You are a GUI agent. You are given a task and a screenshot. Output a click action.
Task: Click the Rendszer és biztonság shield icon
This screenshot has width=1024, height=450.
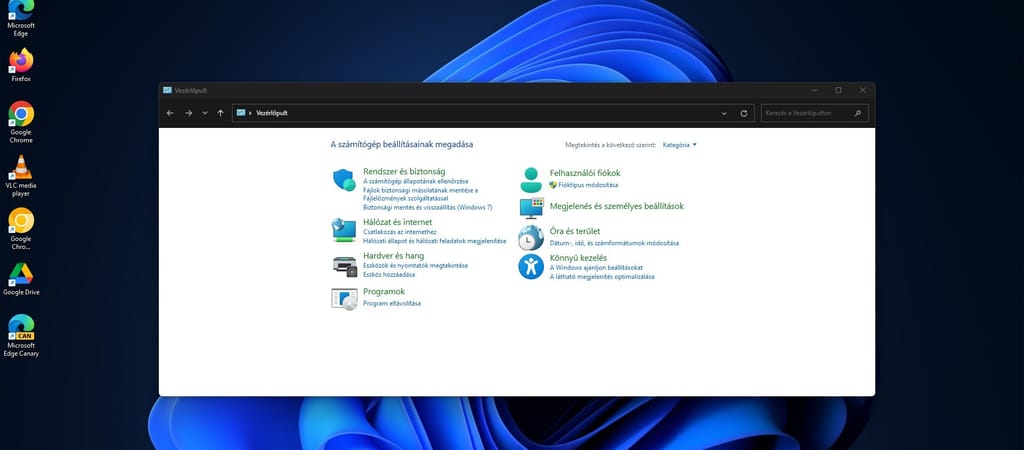coord(344,180)
